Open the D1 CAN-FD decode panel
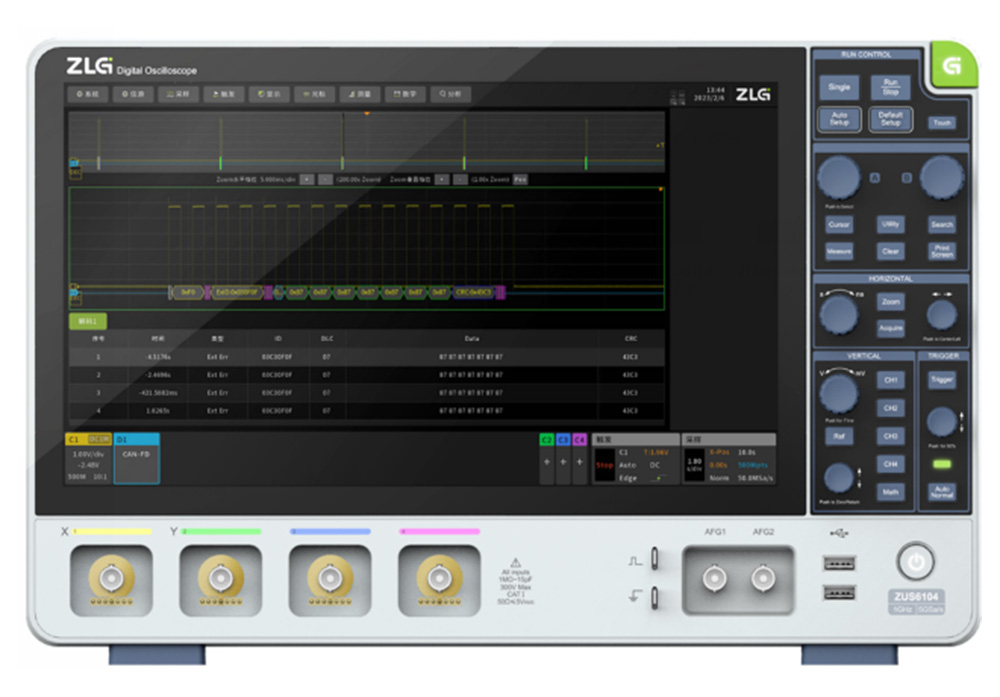The width and height of the screenshot is (1000, 697). point(136,458)
